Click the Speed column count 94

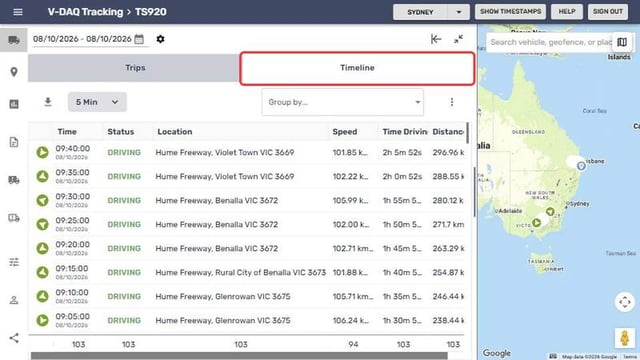coord(353,344)
